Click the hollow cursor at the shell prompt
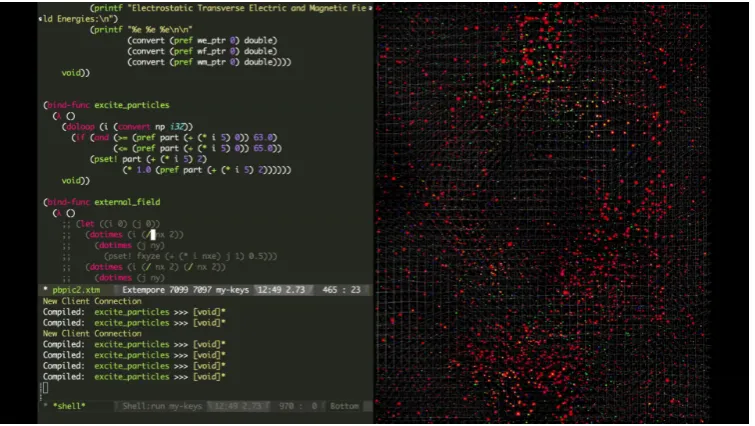The width and height of the screenshot is (755, 426). click(x=45, y=387)
